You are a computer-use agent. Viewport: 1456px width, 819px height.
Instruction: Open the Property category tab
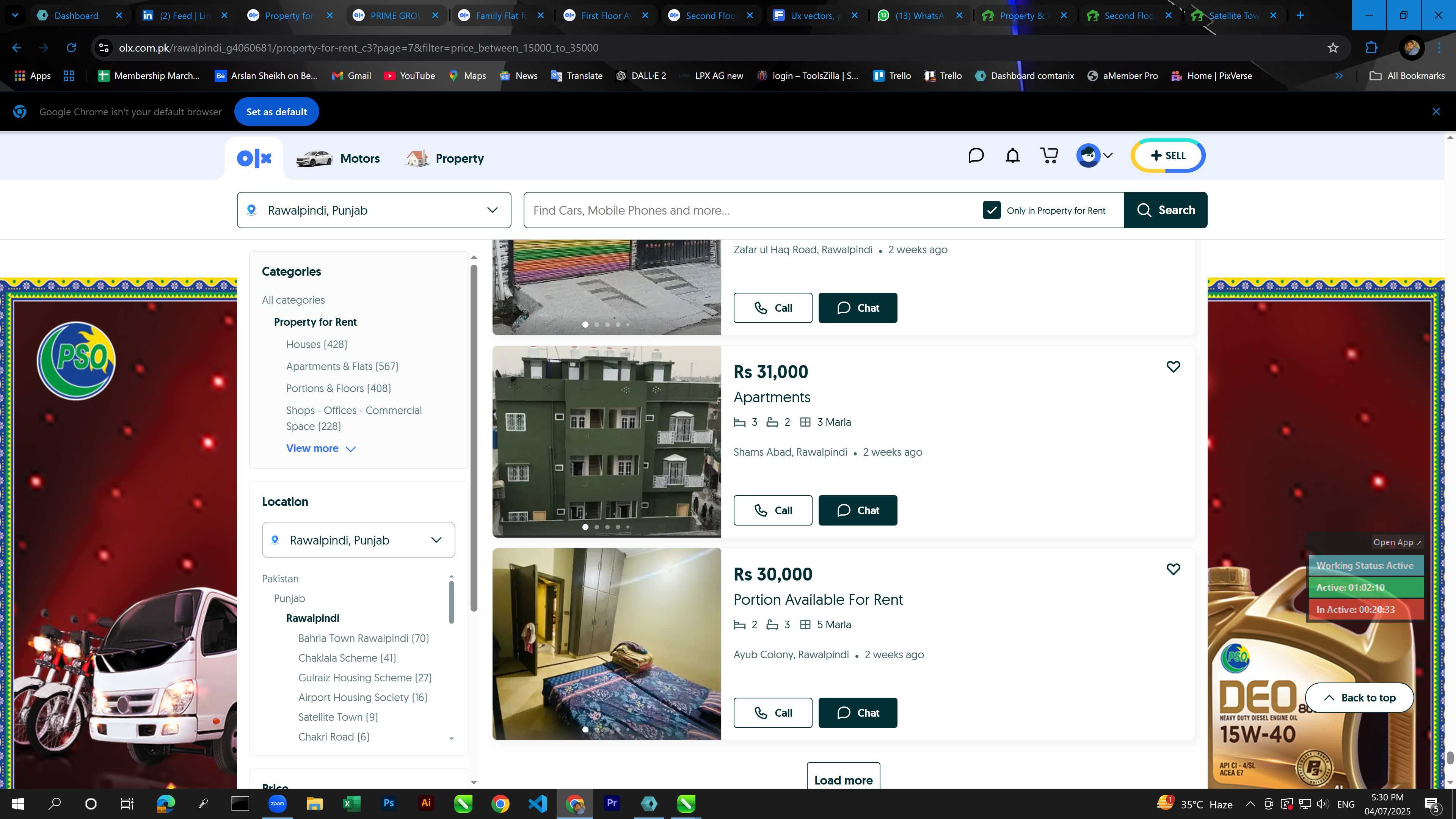(x=445, y=159)
